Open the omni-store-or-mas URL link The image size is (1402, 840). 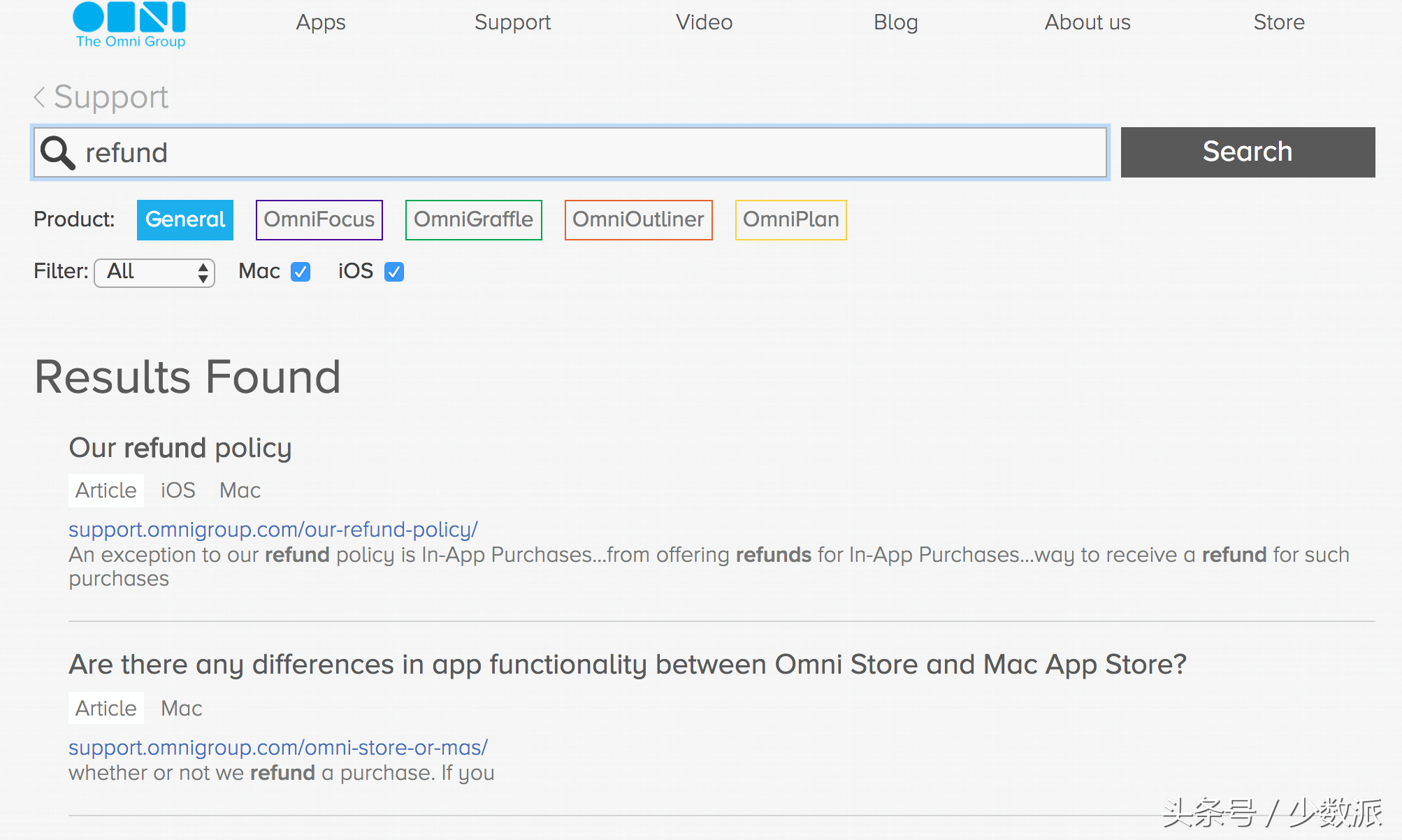tap(278, 748)
